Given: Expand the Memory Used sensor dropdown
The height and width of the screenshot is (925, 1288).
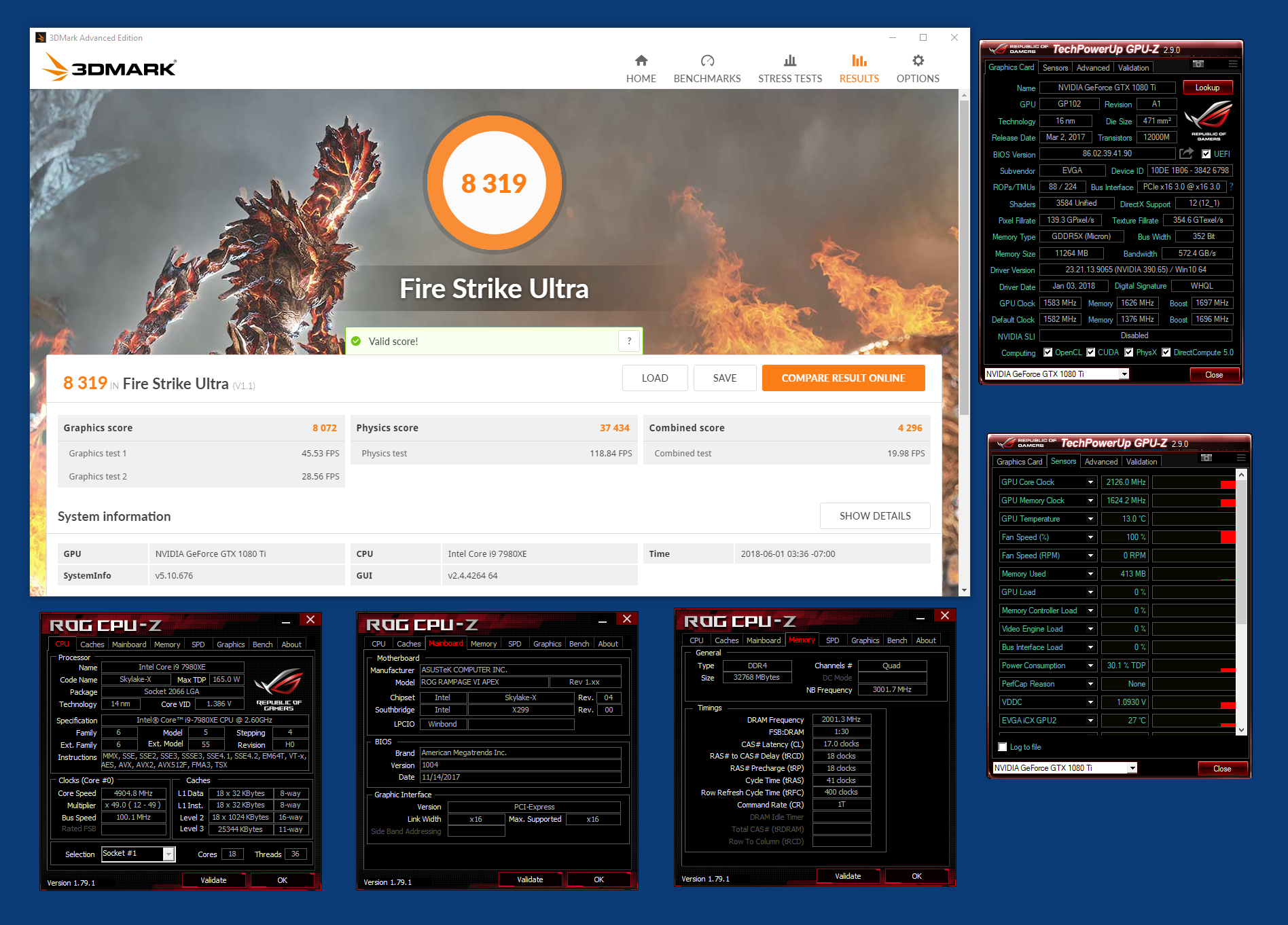Looking at the screenshot, I should point(1090,574).
